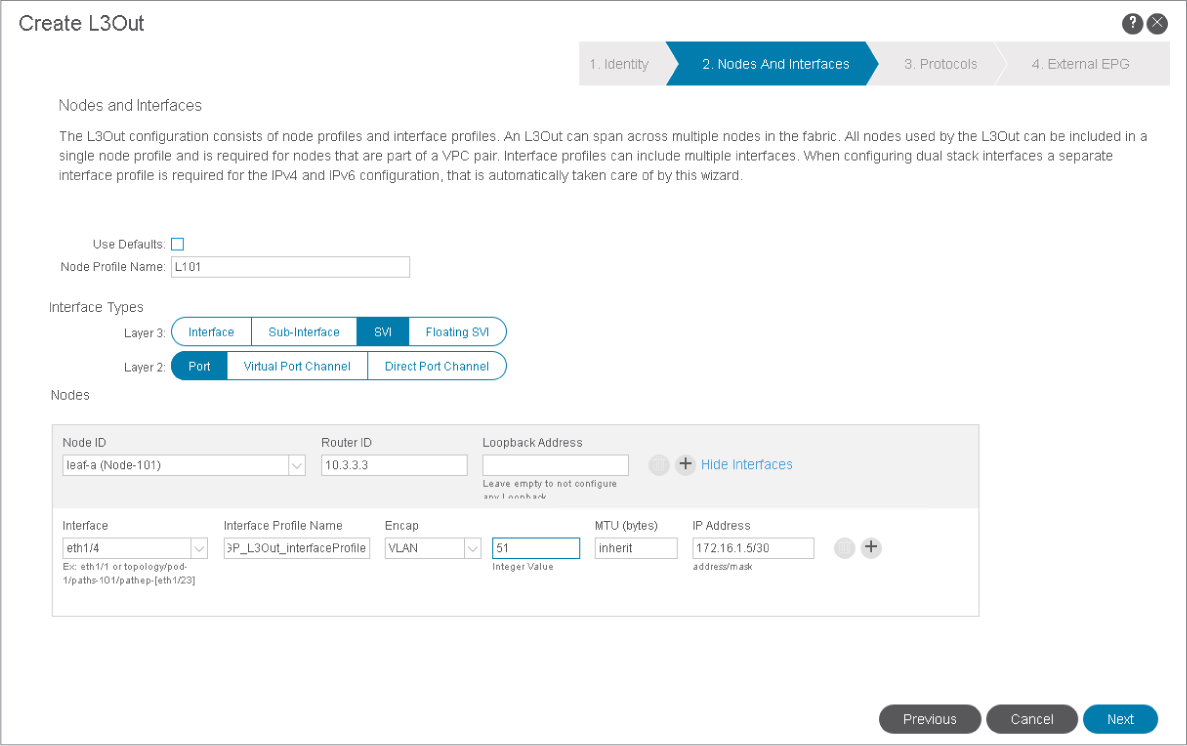Click the Router ID input field
Viewport: 1187px width, 746px height.
(x=394, y=465)
